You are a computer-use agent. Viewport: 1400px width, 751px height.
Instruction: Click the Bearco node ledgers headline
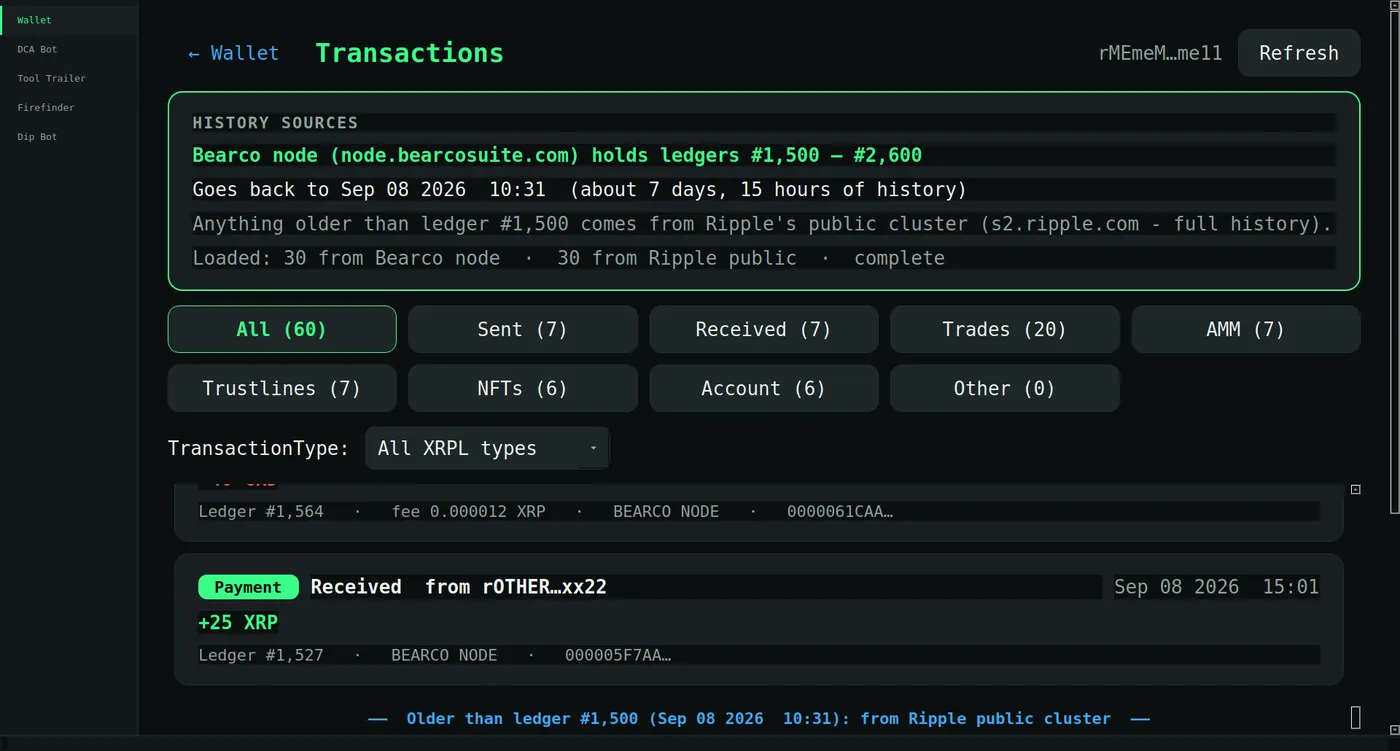point(557,155)
